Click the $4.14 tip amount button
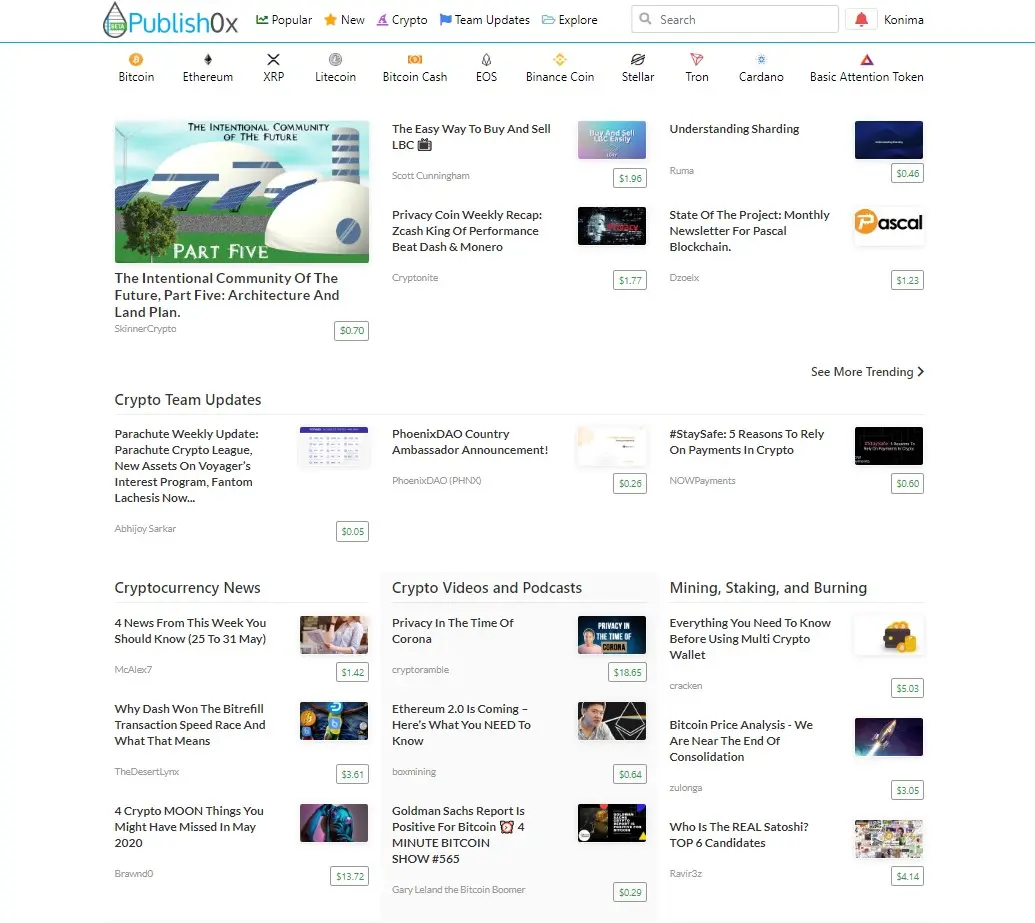 [x=907, y=876]
